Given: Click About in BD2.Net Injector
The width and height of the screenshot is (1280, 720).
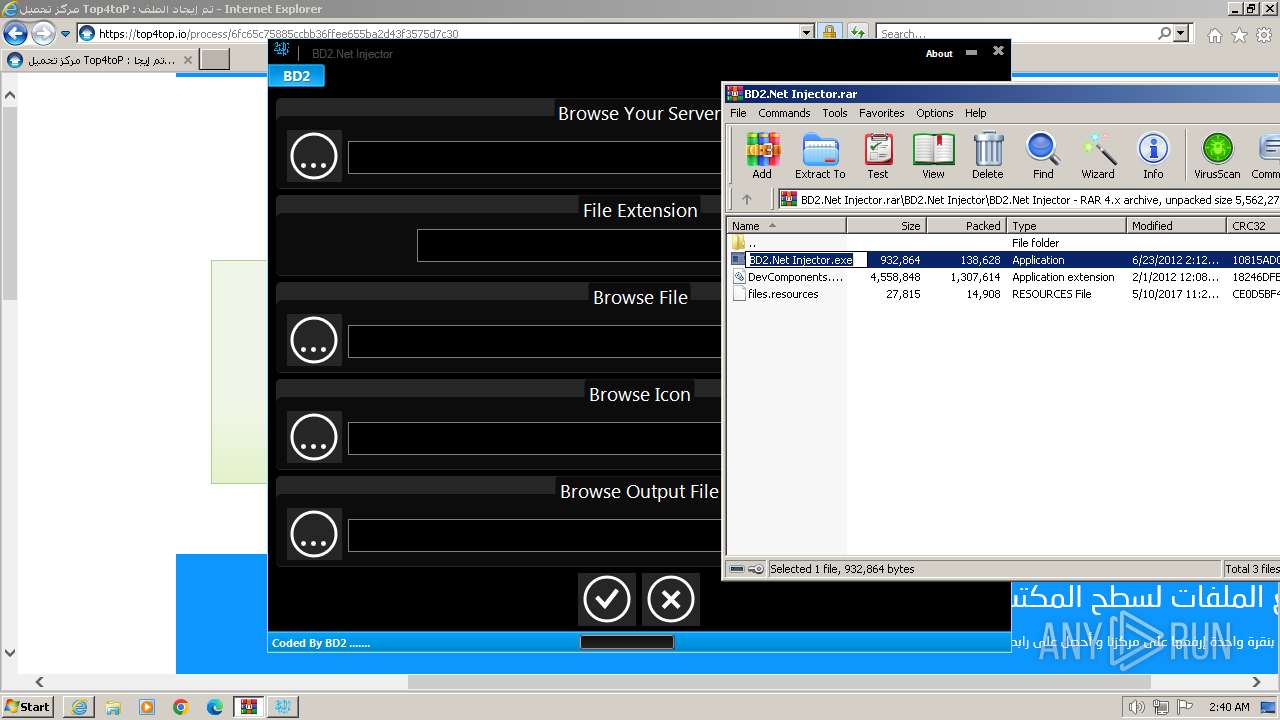Looking at the screenshot, I should (939, 54).
